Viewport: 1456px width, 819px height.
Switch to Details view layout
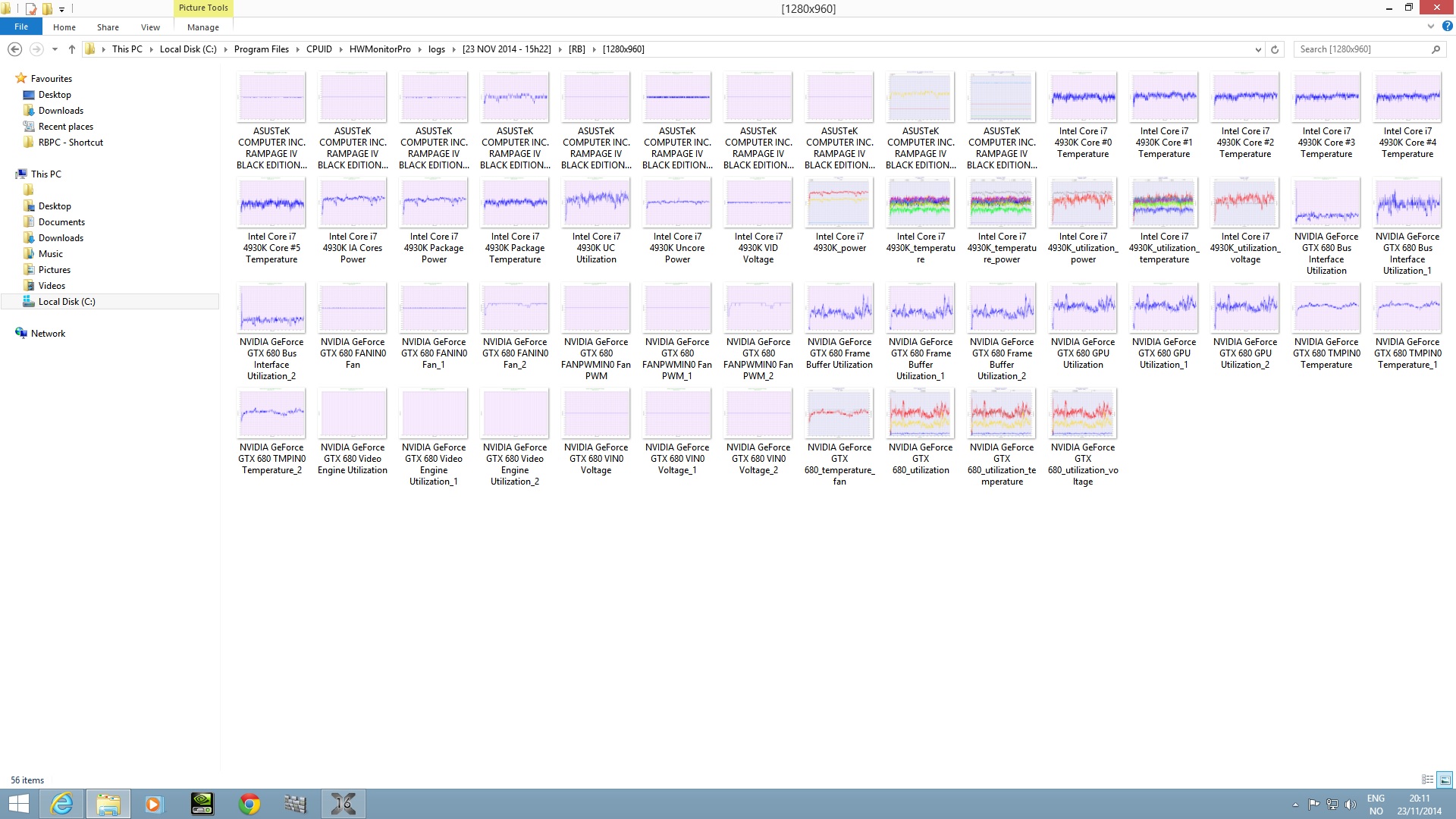tap(1428, 780)
